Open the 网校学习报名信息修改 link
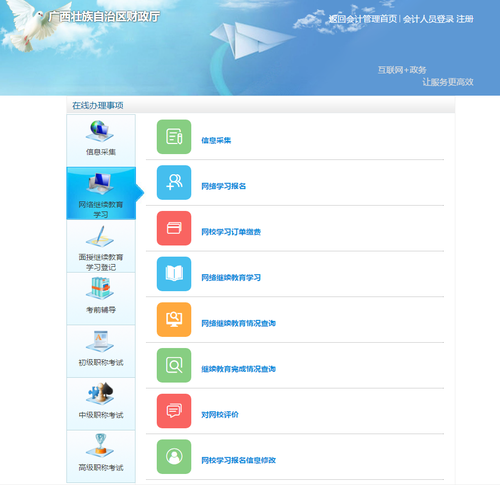Viewport: 500px width, 485px height. [x=238, y=460]
